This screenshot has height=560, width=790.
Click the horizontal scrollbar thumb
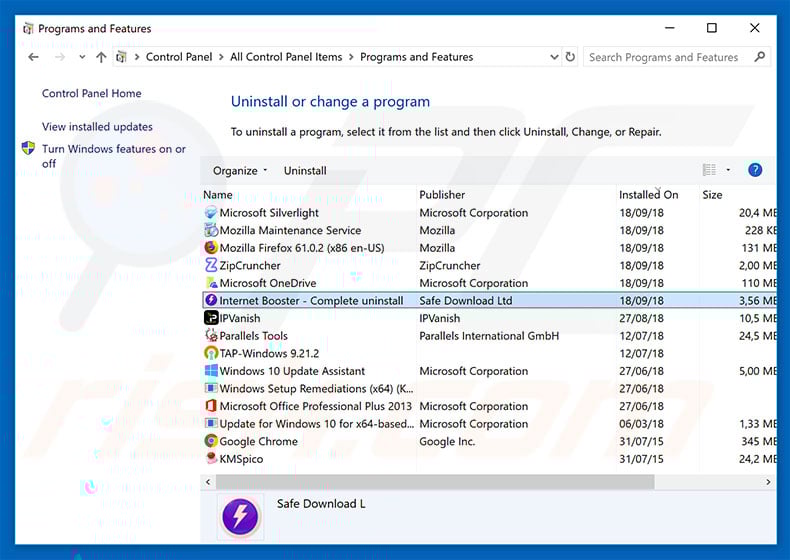435,482
